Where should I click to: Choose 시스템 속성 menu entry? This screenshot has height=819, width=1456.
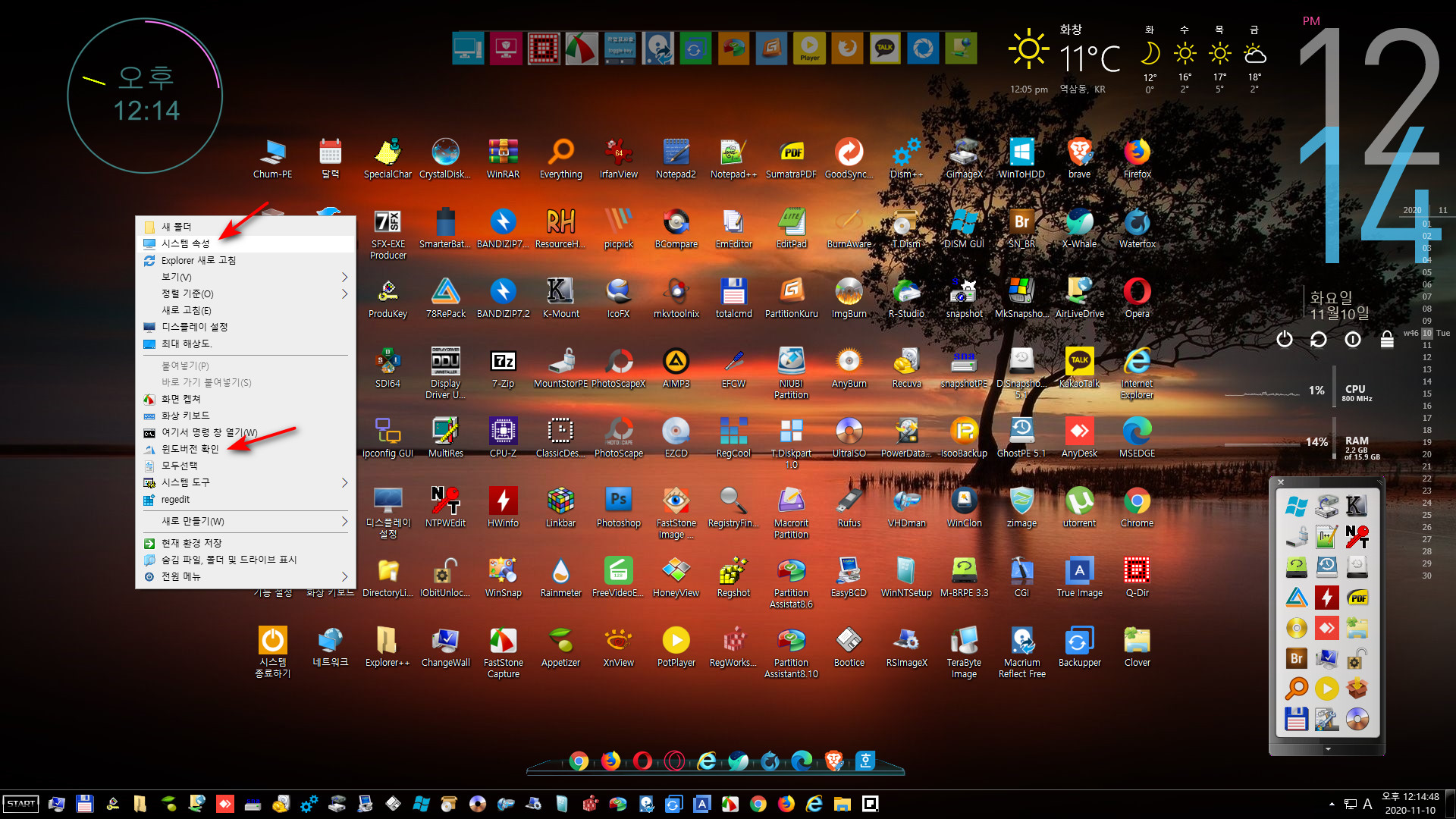pos(245,243)
